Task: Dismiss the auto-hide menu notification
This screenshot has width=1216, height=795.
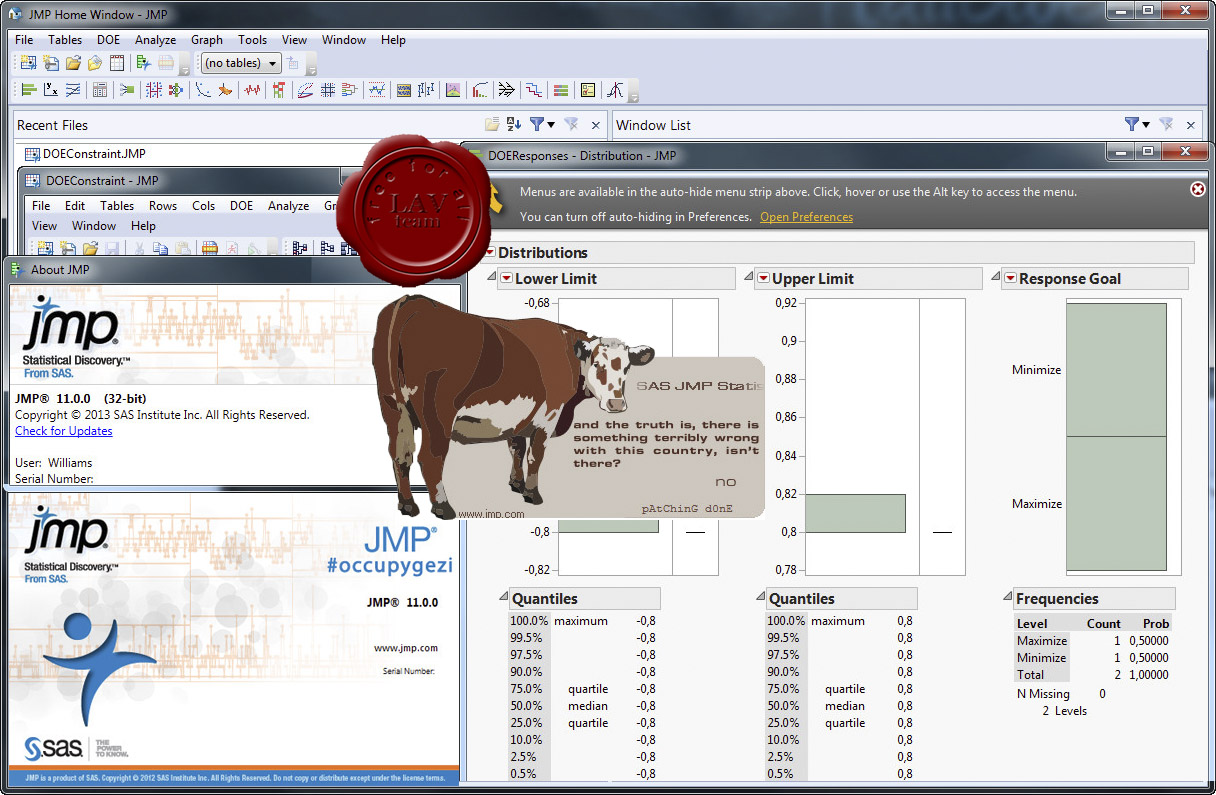Action: point(1198,189)
